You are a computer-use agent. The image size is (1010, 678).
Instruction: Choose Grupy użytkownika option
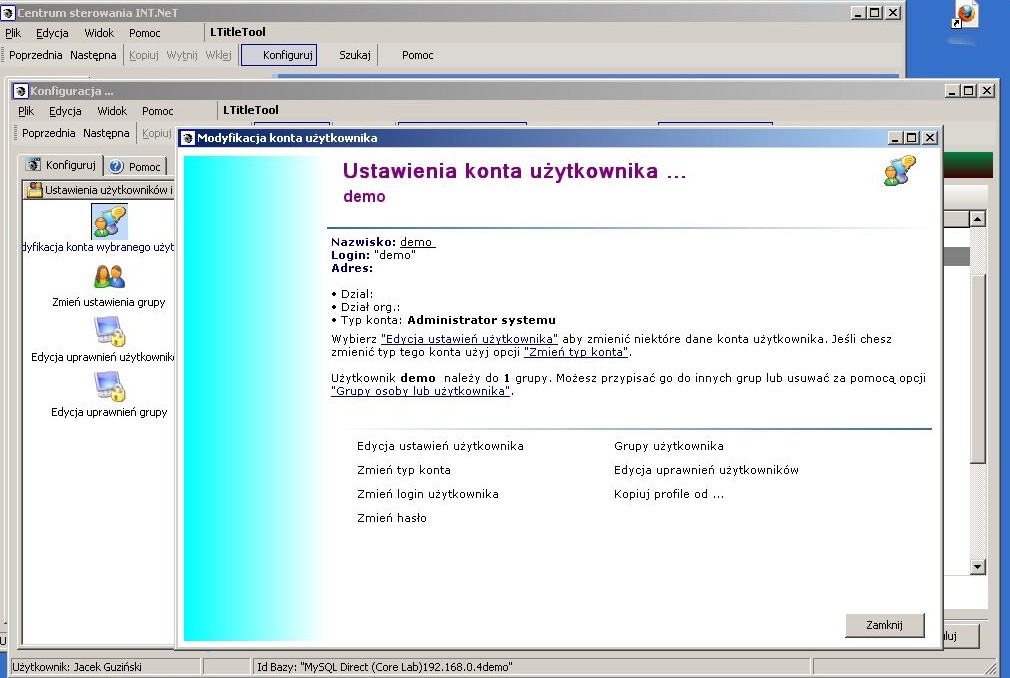[x=669, y=446]
